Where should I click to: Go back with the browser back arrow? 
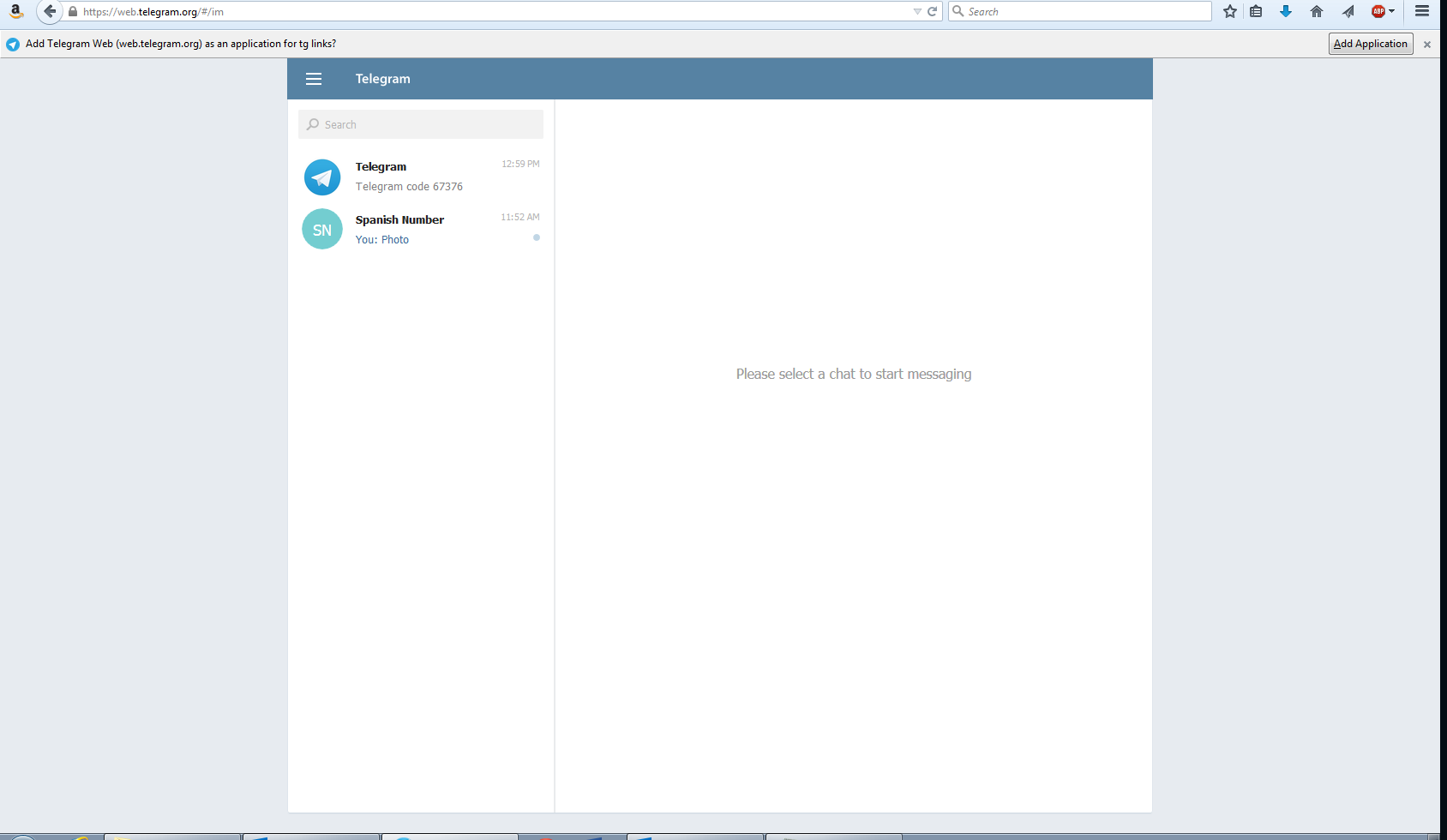(x=50, y=11)
